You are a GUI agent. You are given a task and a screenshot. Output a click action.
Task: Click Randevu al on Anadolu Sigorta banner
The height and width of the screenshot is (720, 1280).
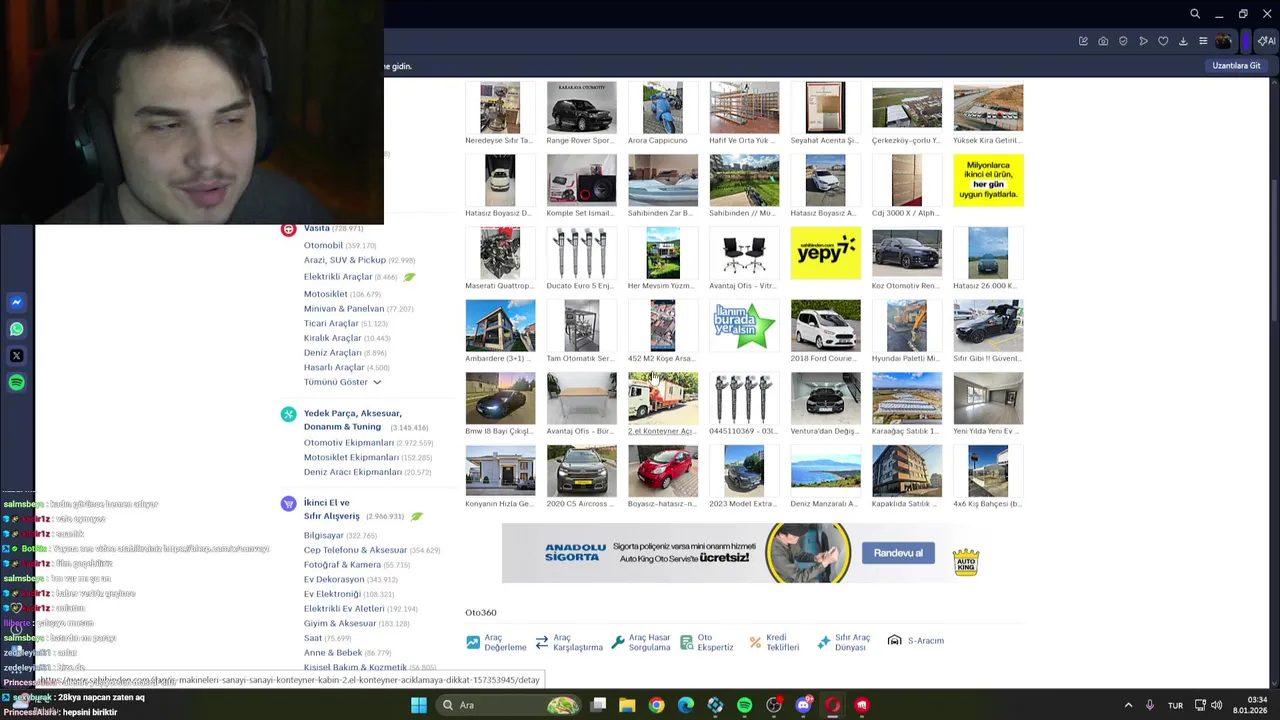tap(898, 553)
